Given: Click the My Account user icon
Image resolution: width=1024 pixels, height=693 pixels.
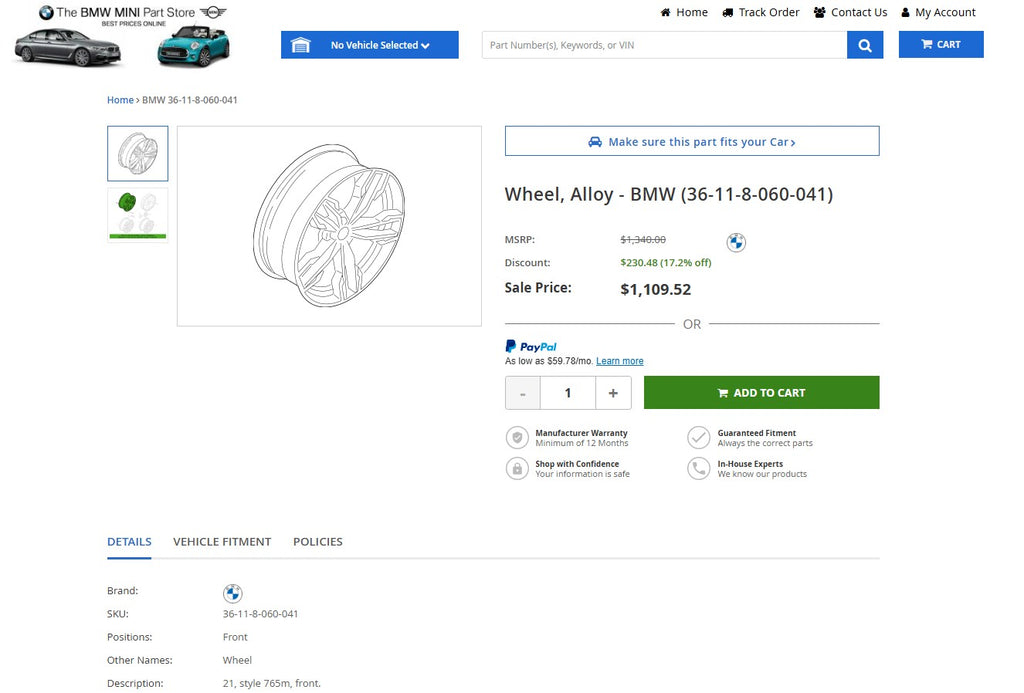Looking at the screenshot, I should (x=905, y=12).
